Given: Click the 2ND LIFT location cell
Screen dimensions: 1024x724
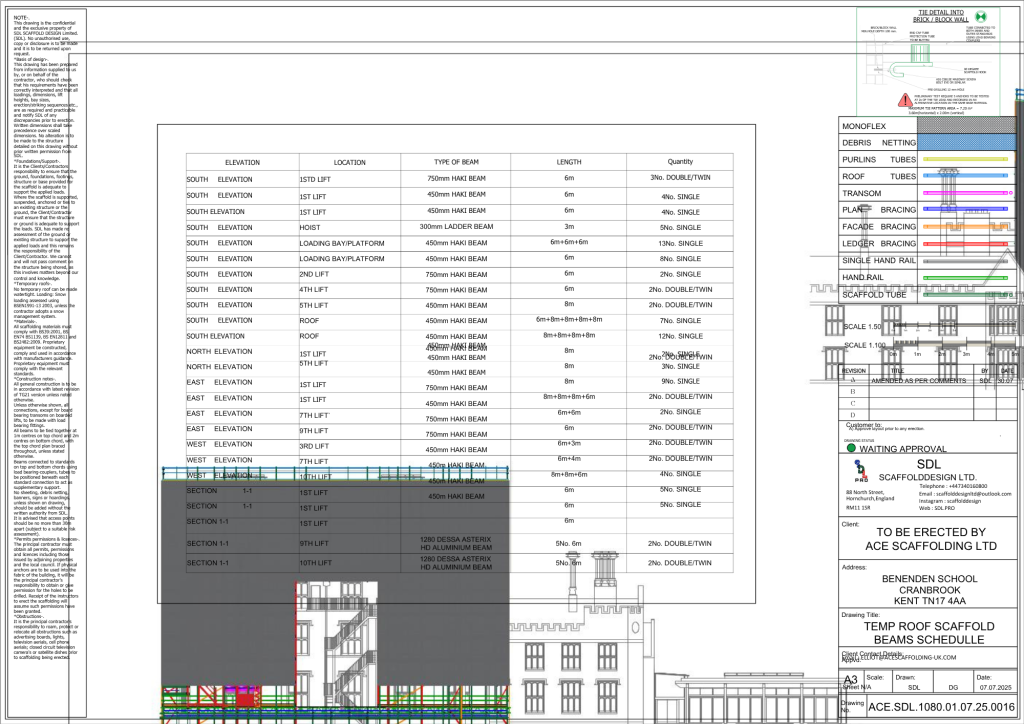Looking at the screenshot, I should 314,274.
